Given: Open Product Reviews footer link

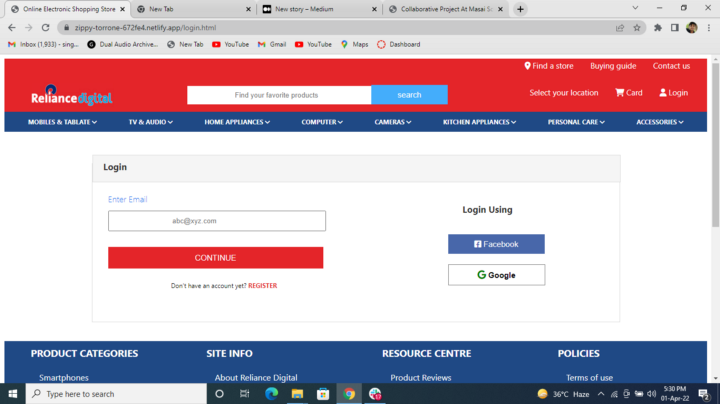Looking at the screenshot, I should tap(421, 377).
